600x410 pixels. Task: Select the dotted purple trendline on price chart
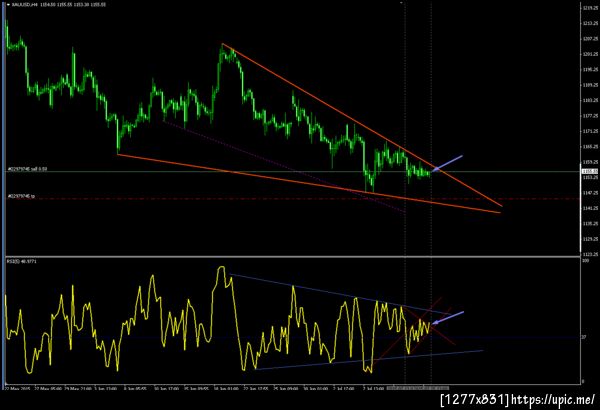tap(284, 166)
